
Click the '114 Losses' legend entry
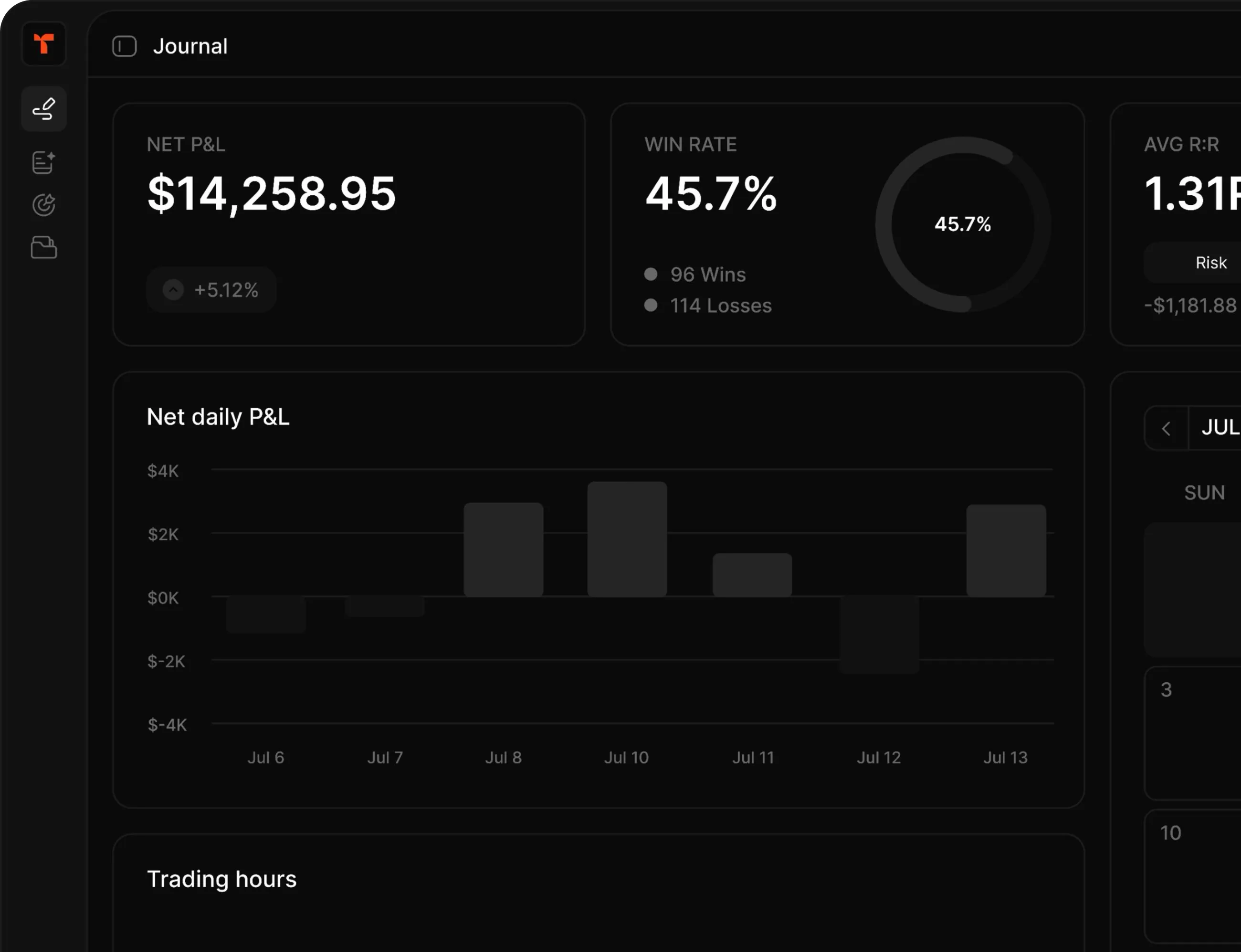709,306
